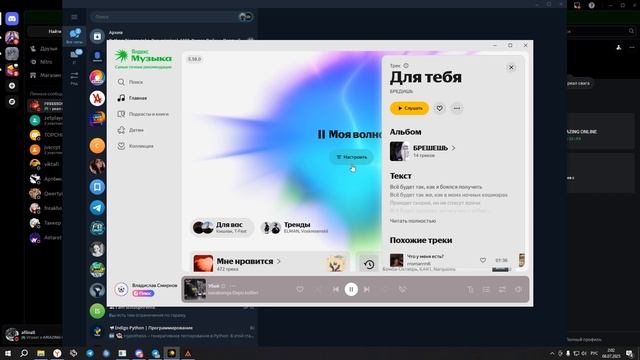The width and height of the screenshot is (640, 360).
Task: Pause Моя волна from the main banner
Action: (321, 134)
